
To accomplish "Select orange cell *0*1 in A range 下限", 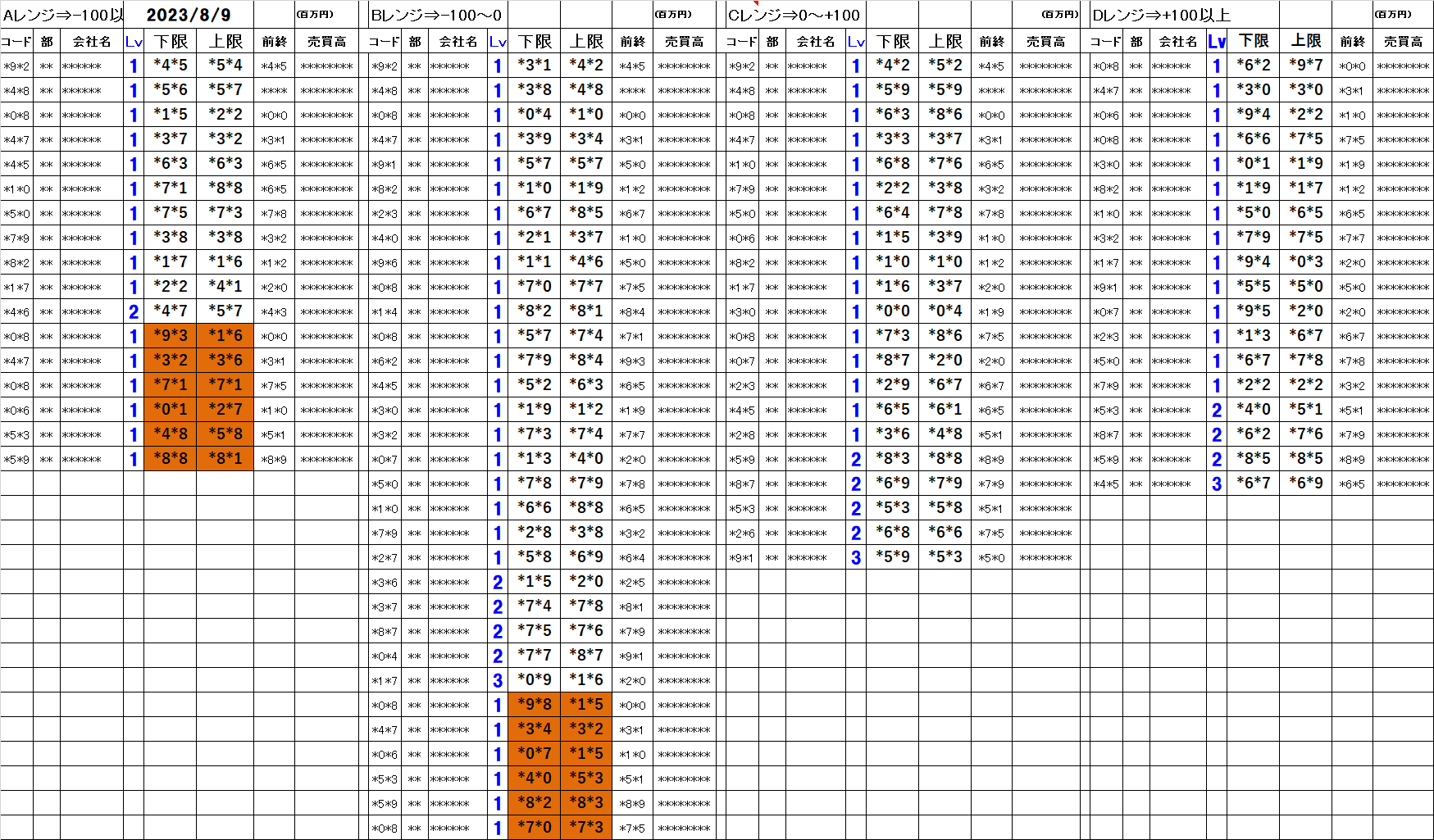I will tap(171, 410).
